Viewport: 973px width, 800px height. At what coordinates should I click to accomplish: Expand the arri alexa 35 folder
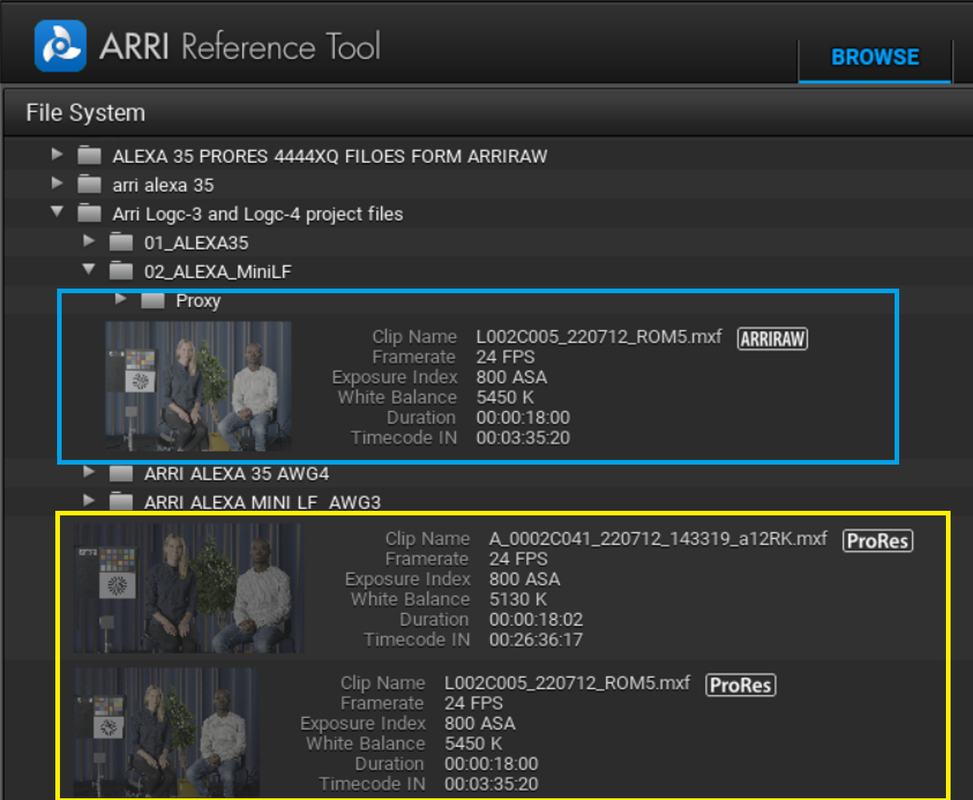click(x=56, y=183)
